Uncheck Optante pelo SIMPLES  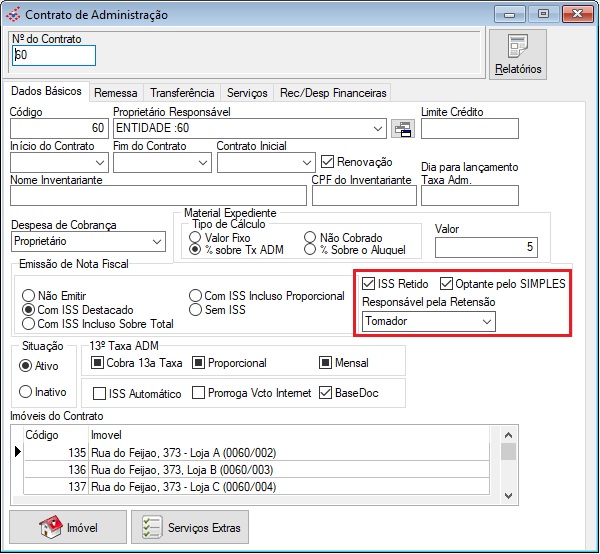tap(447, 284)
